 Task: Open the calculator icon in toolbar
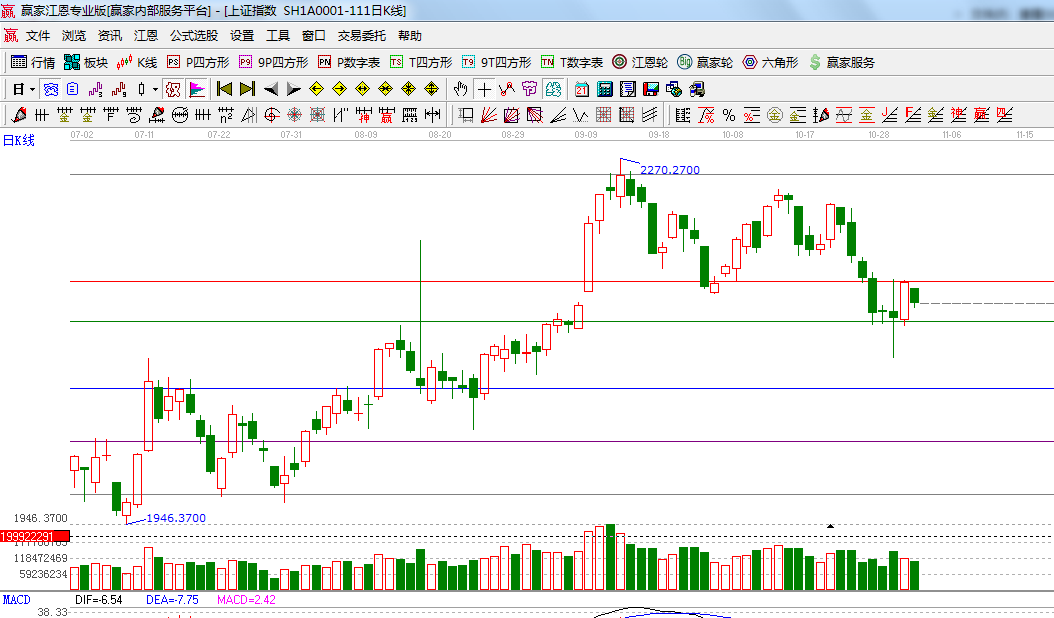pos(604,89)
